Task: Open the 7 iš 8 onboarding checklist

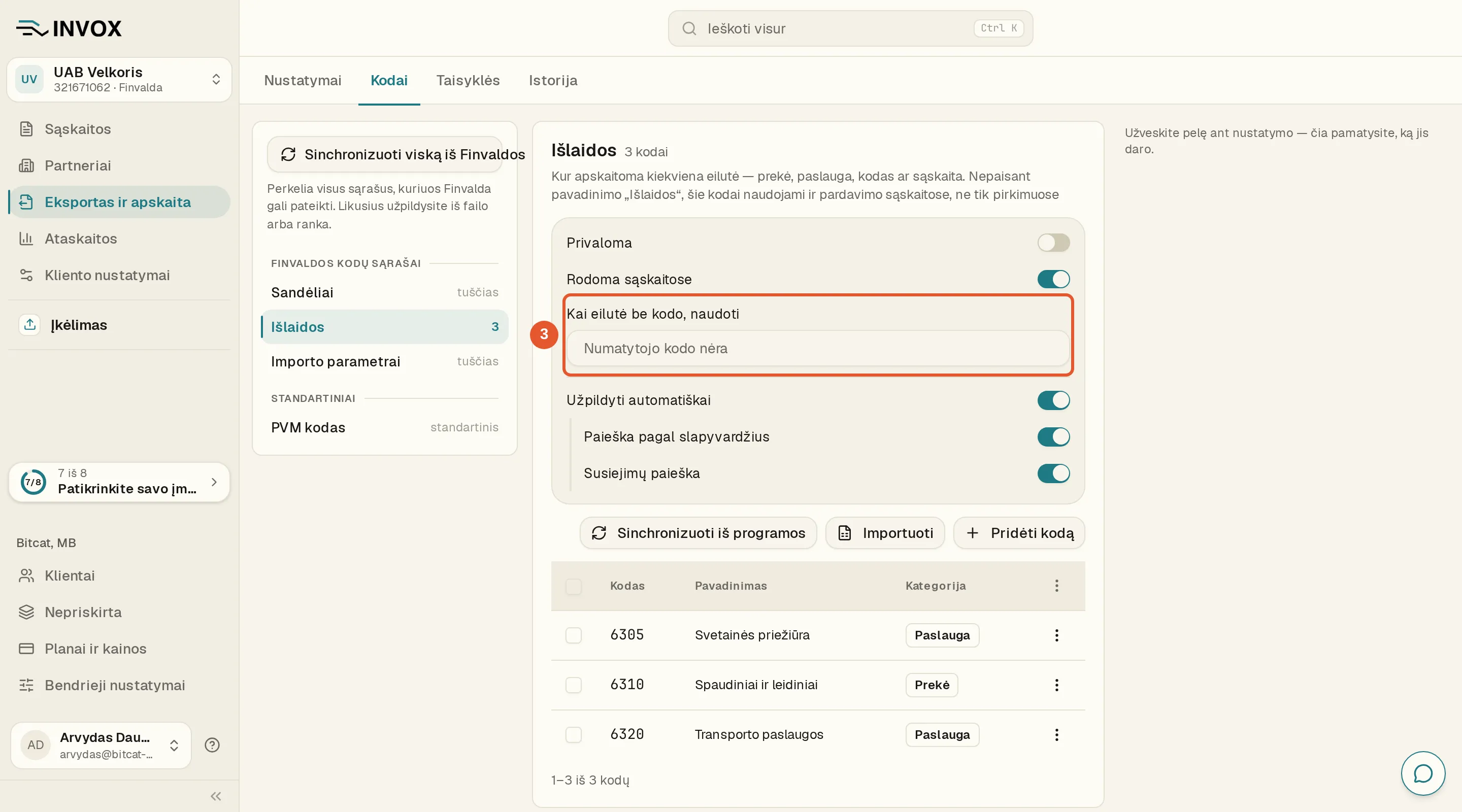Action: point(119,482)
